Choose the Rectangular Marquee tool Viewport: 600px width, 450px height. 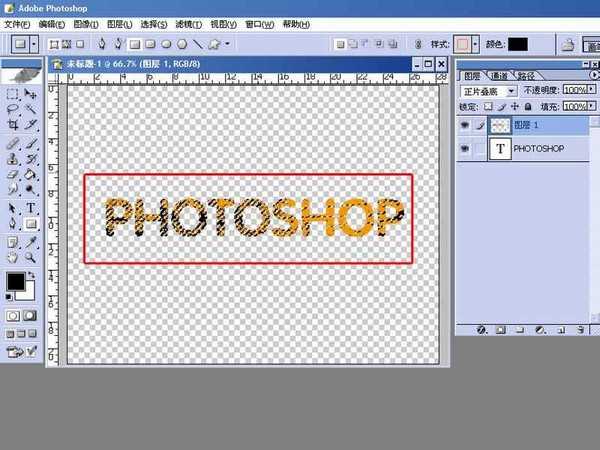click(x=13, y=92)
